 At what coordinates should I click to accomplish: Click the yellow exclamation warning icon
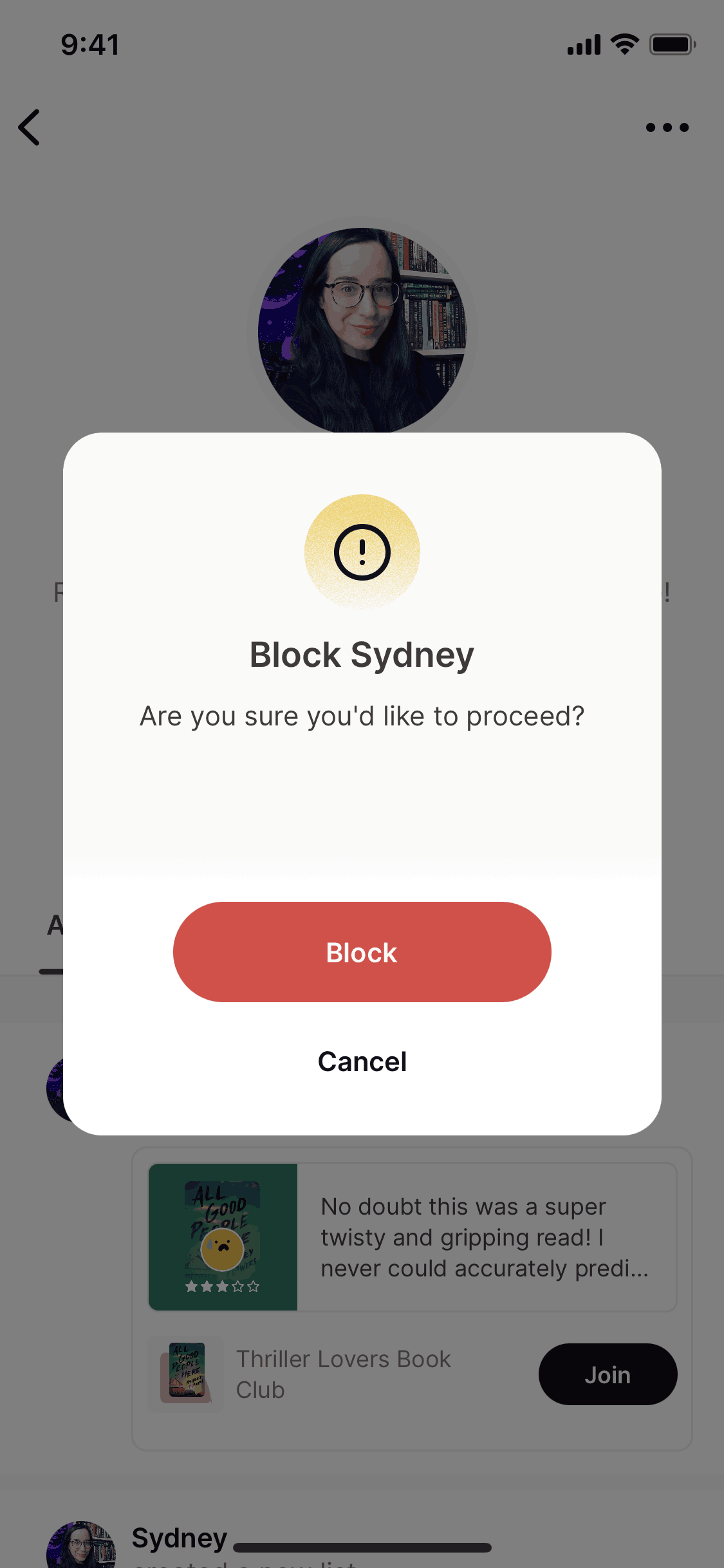362,552
